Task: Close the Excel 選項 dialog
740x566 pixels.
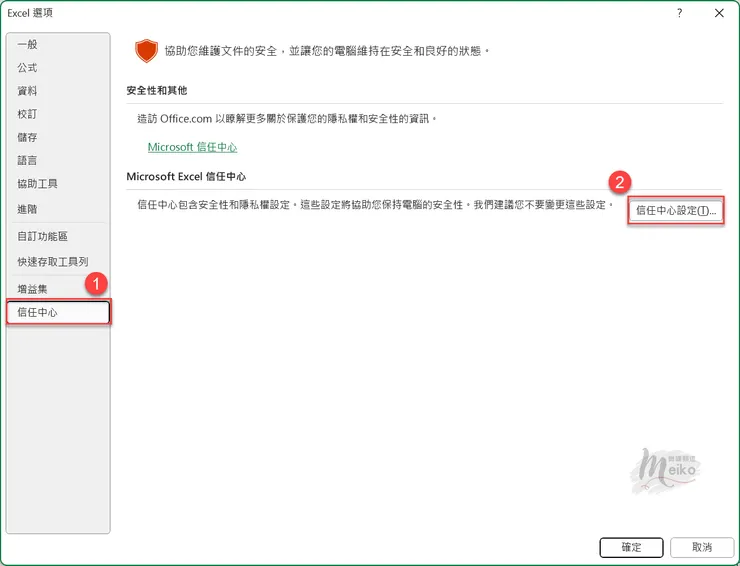Action: (719, 13)
